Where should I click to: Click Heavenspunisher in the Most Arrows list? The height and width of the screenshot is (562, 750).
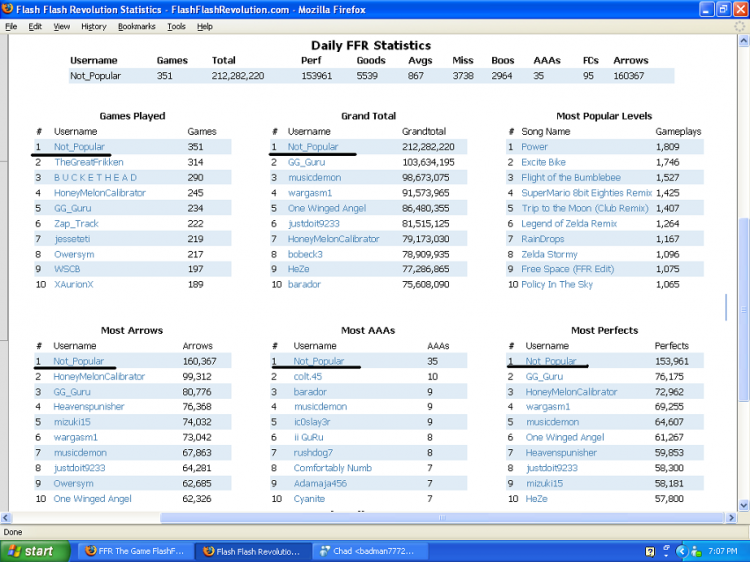click(88, 407)
